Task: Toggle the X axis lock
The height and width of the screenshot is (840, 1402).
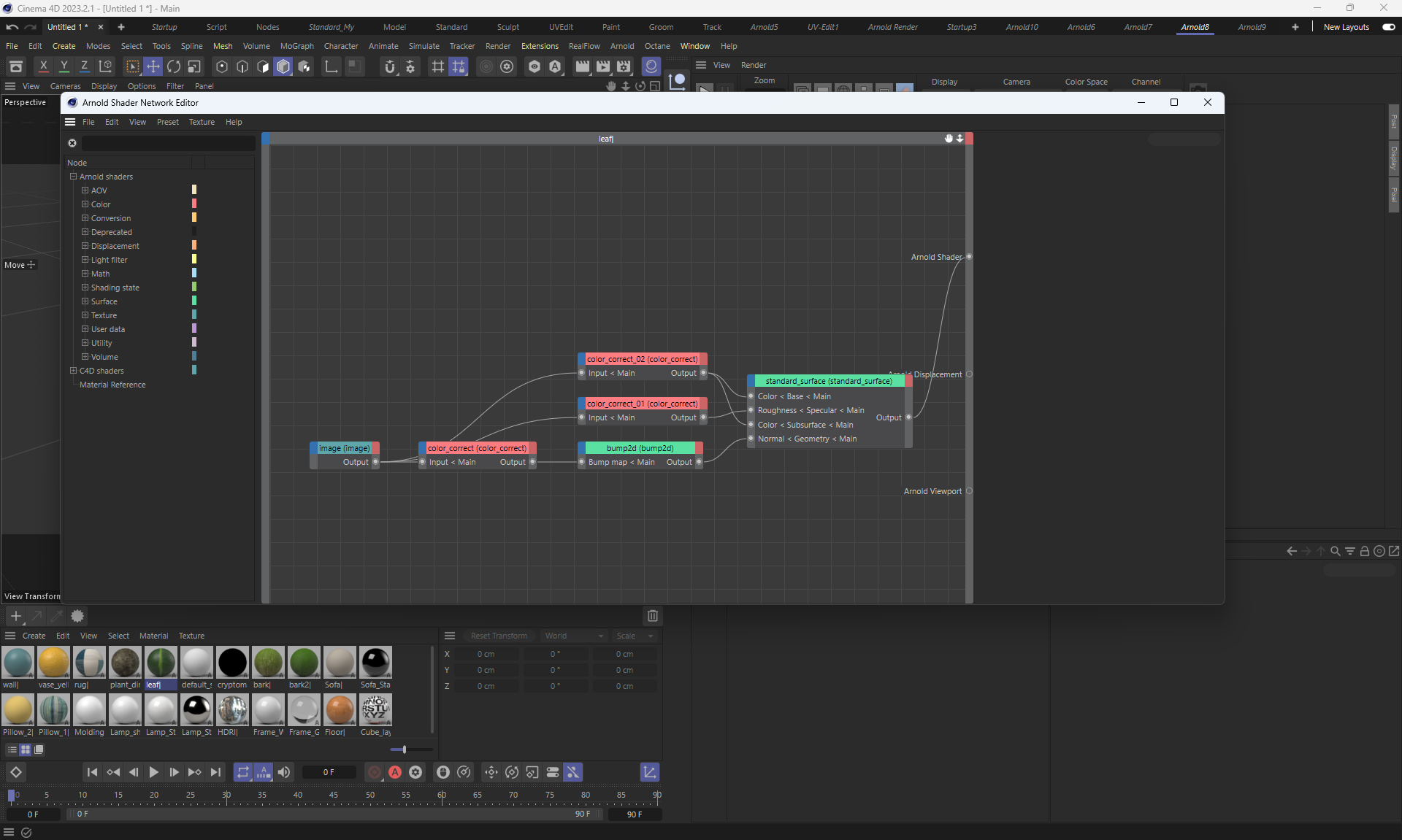Action: [x=44, y=66]
